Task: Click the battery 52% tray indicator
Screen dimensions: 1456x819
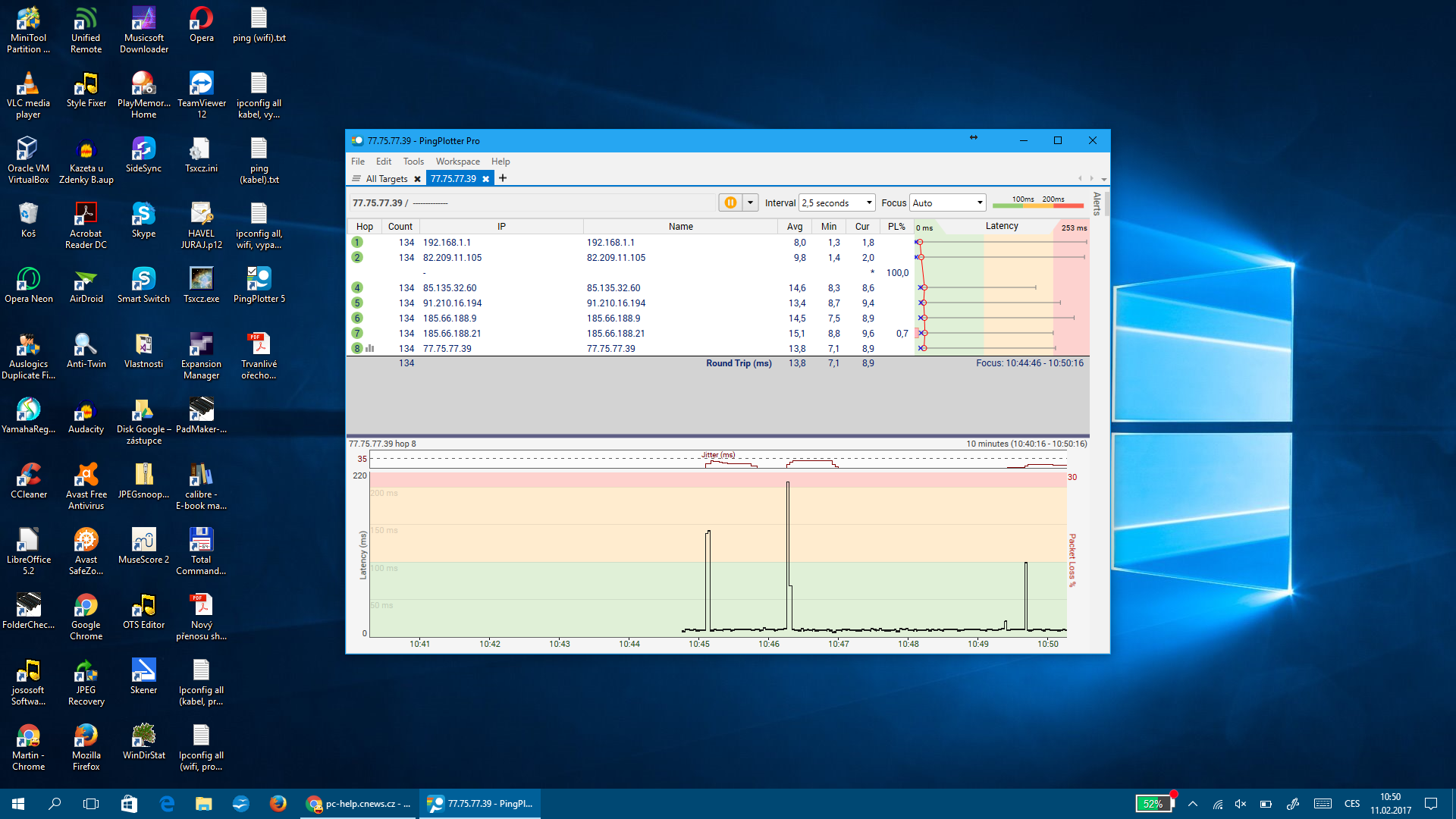Action: [1153, 804]
